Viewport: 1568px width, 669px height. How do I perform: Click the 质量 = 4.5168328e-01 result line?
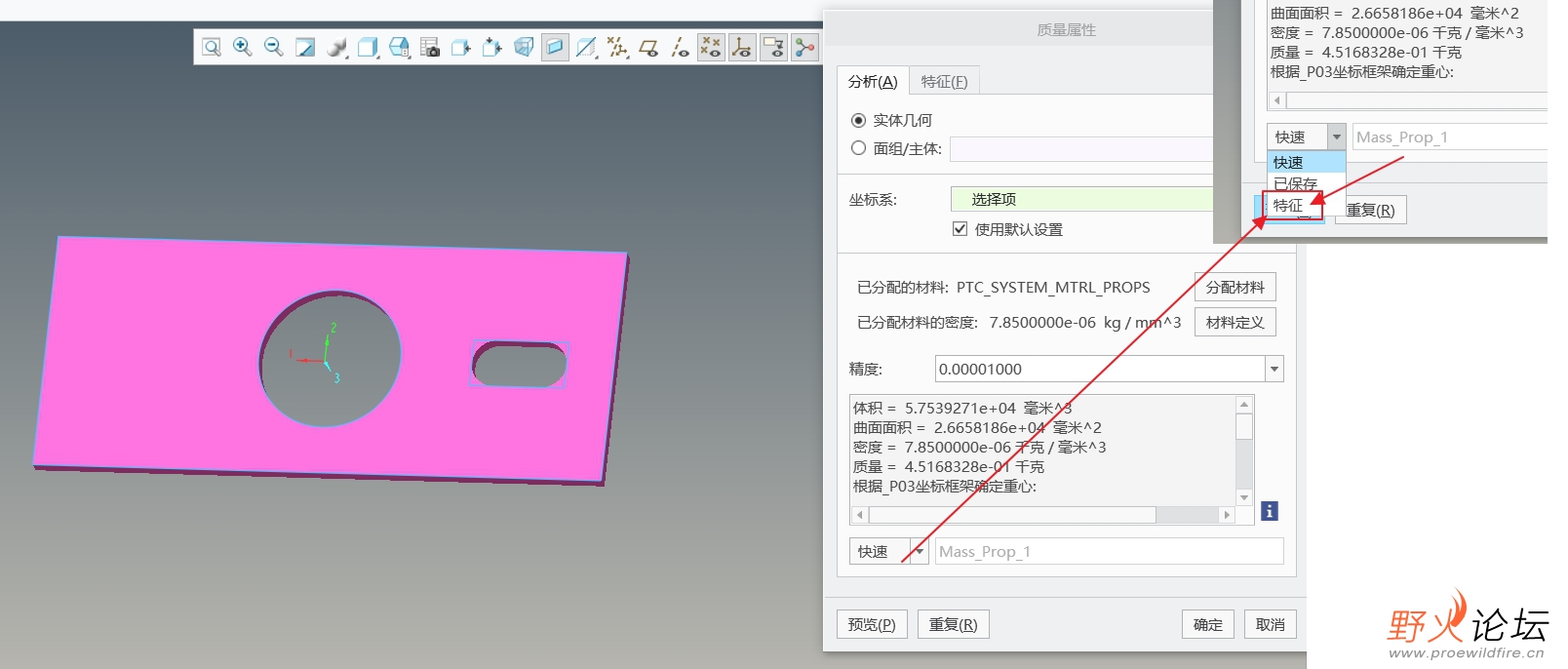click(948, 466)
